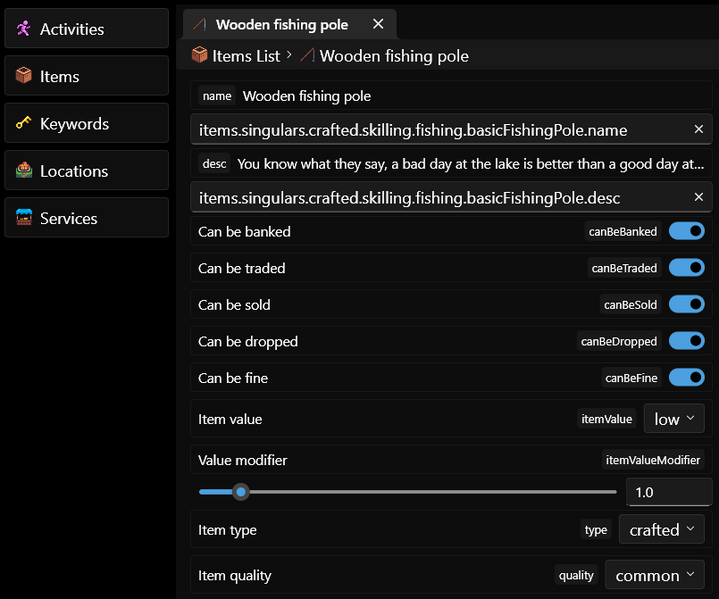Open the Keywords section
Viewport: 719px width, 599px height.
(x=87, y=123)
